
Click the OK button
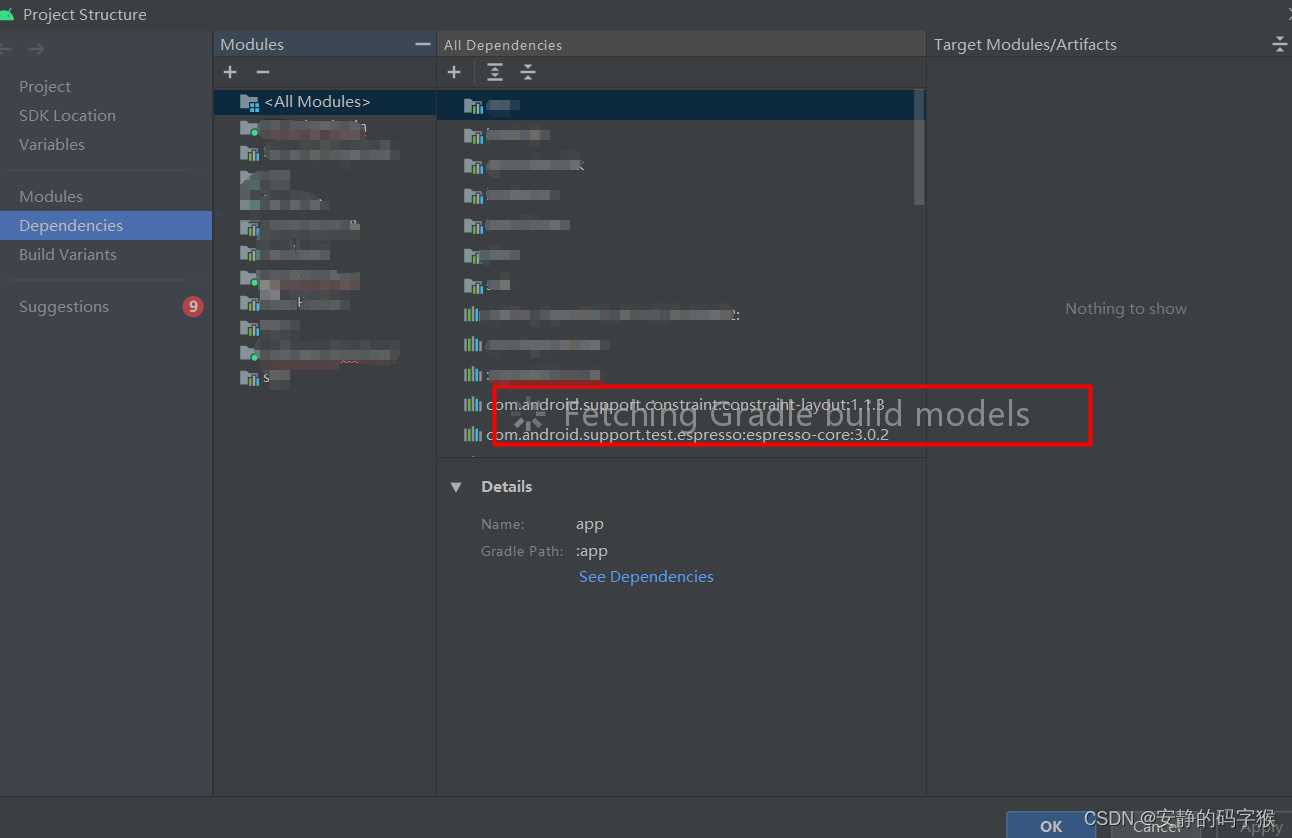pos(1051,826)
